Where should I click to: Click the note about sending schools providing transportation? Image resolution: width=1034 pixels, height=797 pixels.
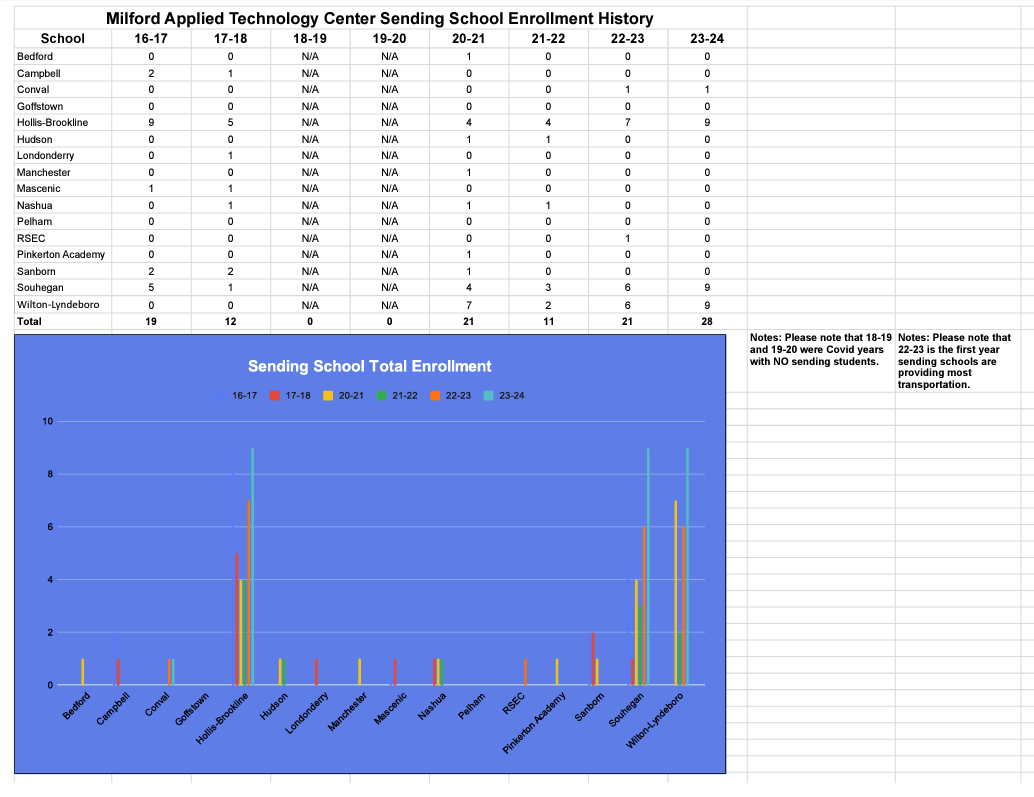pos(954,361)
